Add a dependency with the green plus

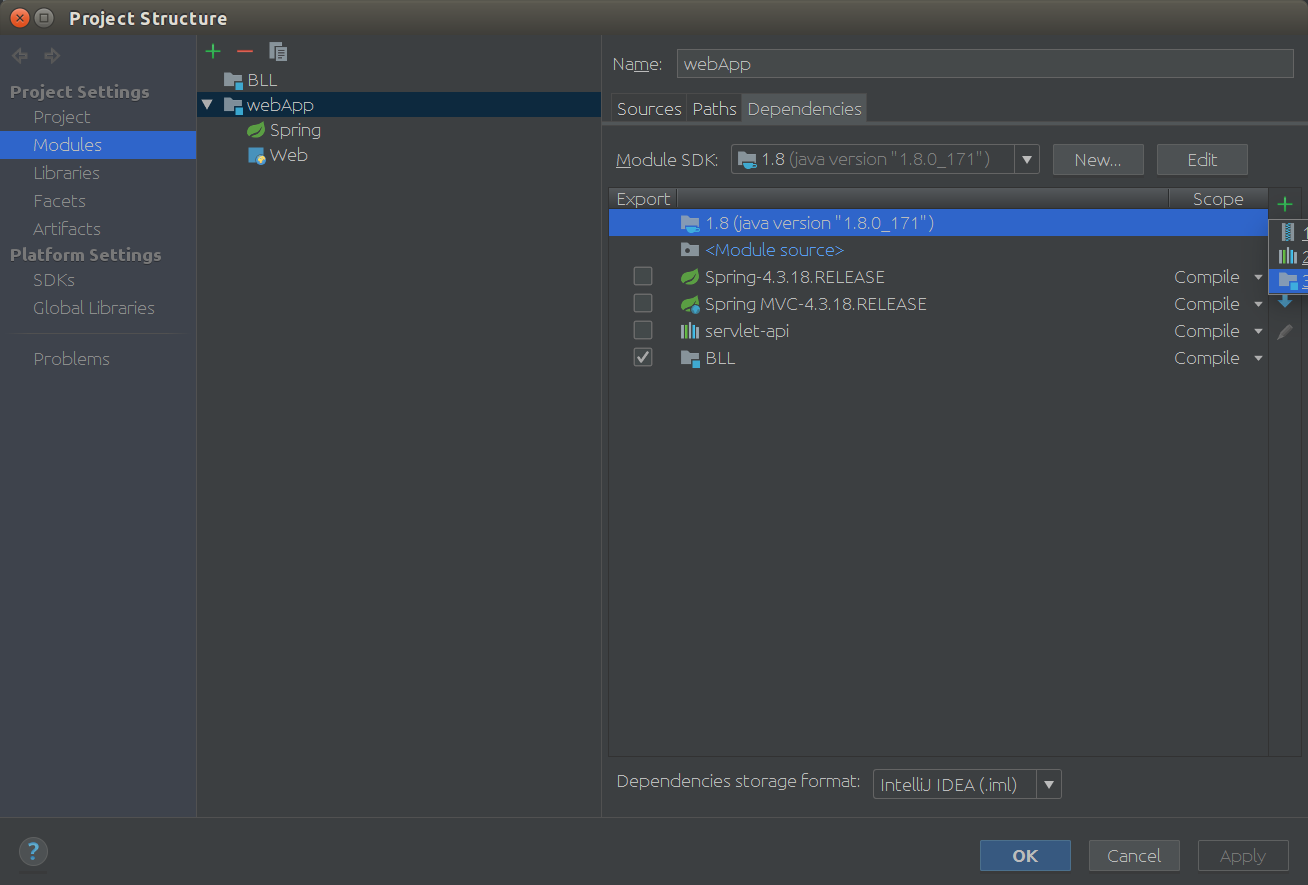(1285, 204)
